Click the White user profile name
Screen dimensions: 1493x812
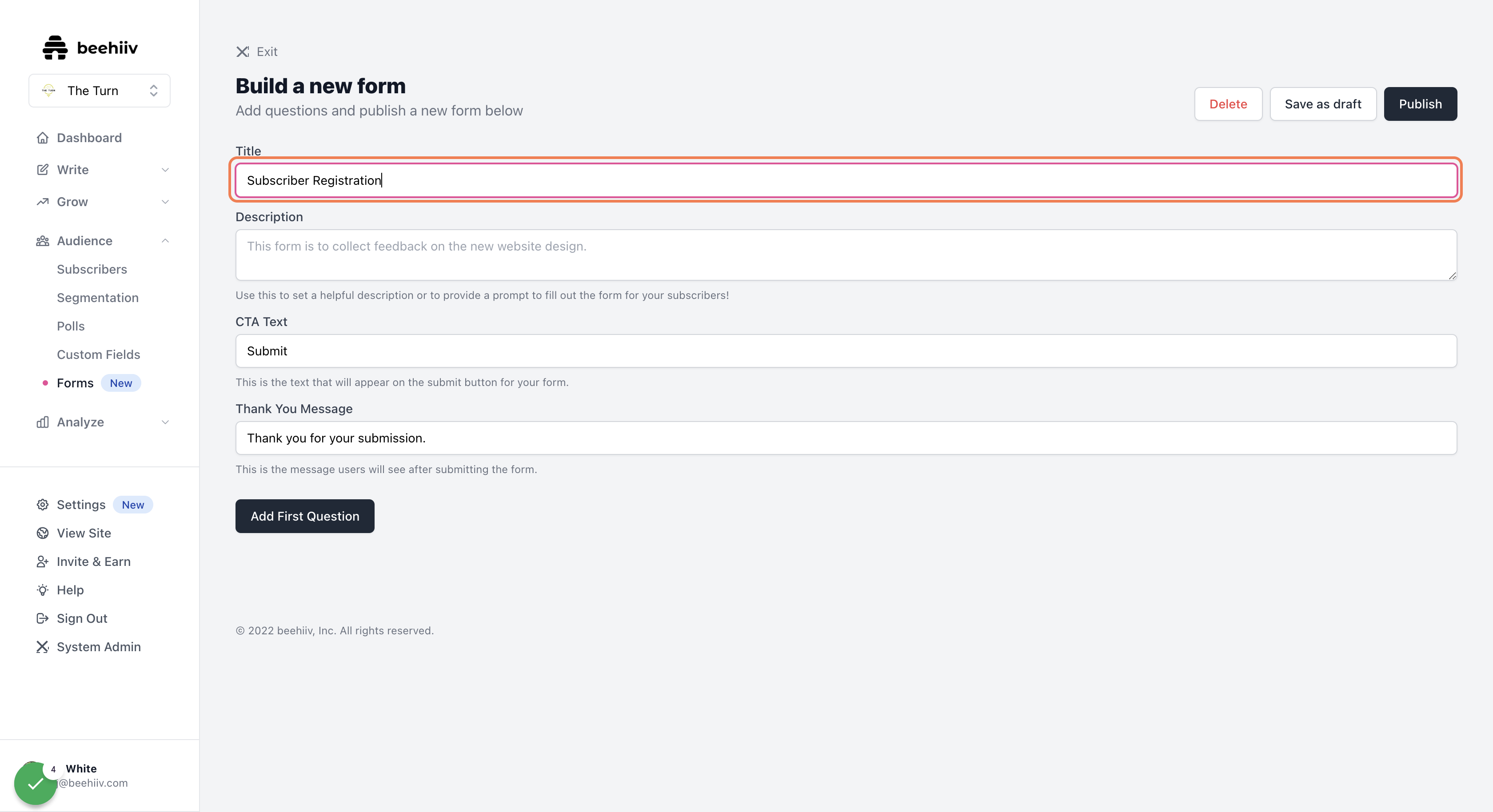81,768
